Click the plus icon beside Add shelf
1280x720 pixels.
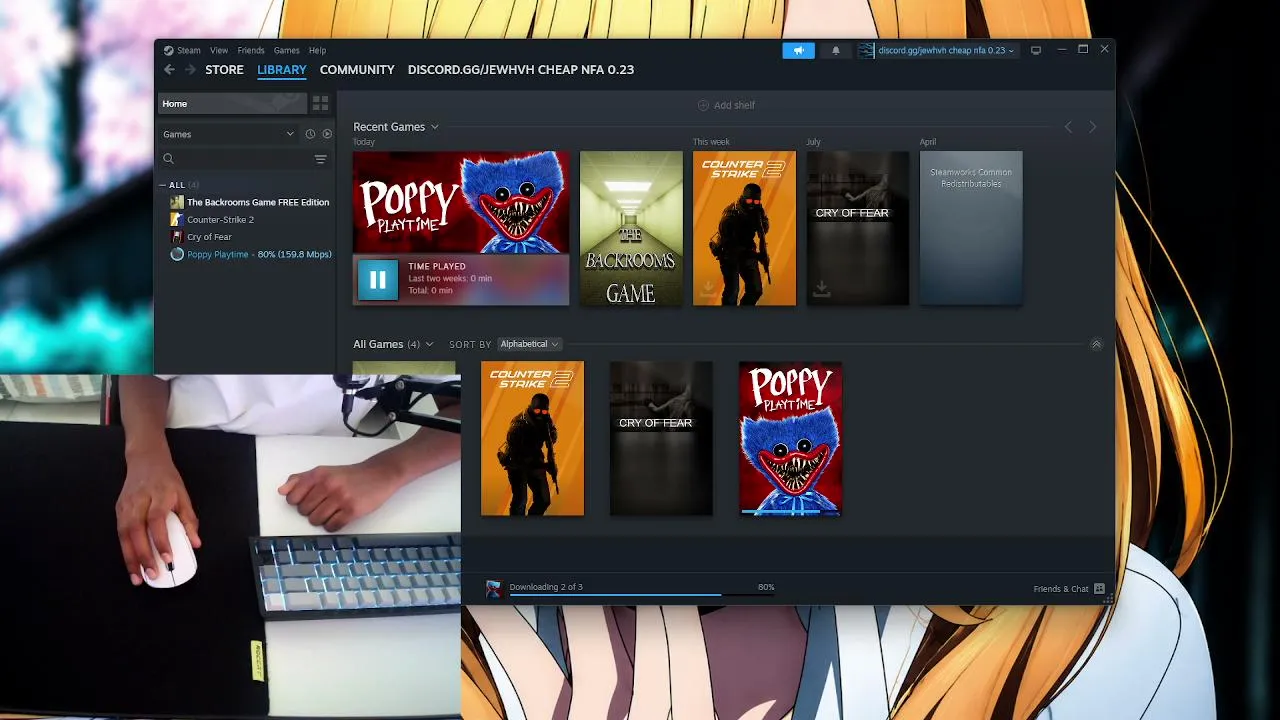pos(703,105)
